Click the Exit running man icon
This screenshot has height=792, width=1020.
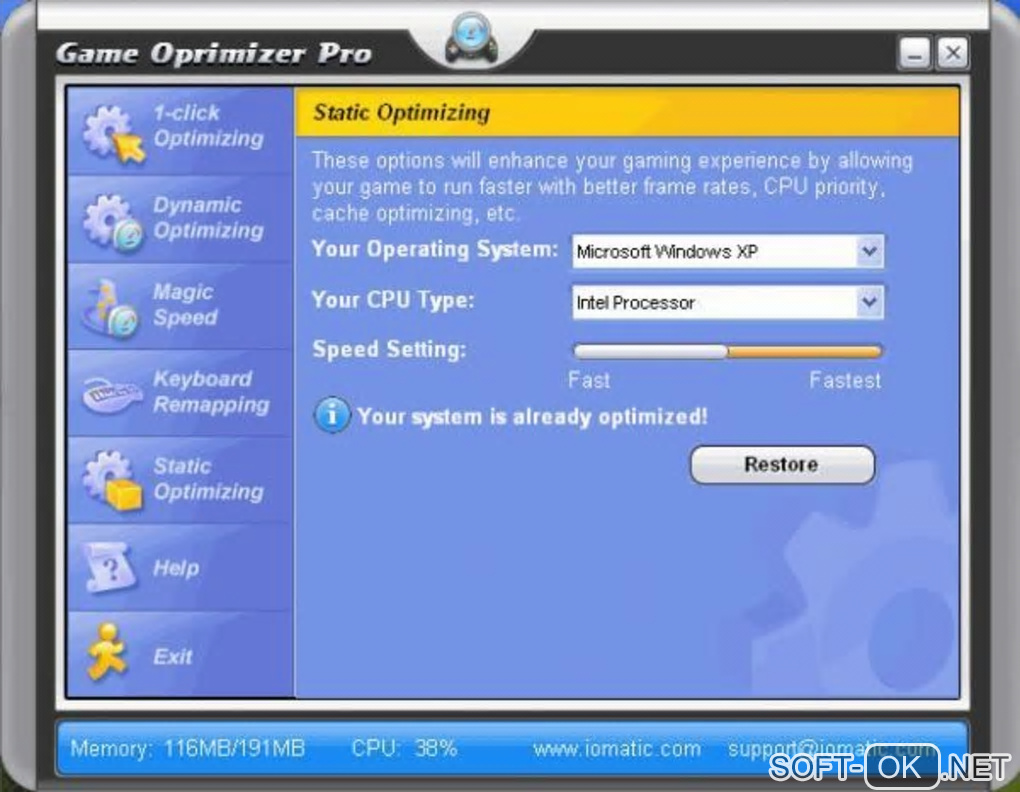pyautogui.click(x=107, y=652)
